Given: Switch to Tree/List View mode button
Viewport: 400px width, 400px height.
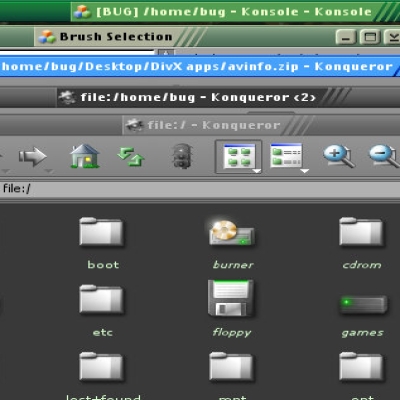Looking at the screenshot, I should 286,155.
